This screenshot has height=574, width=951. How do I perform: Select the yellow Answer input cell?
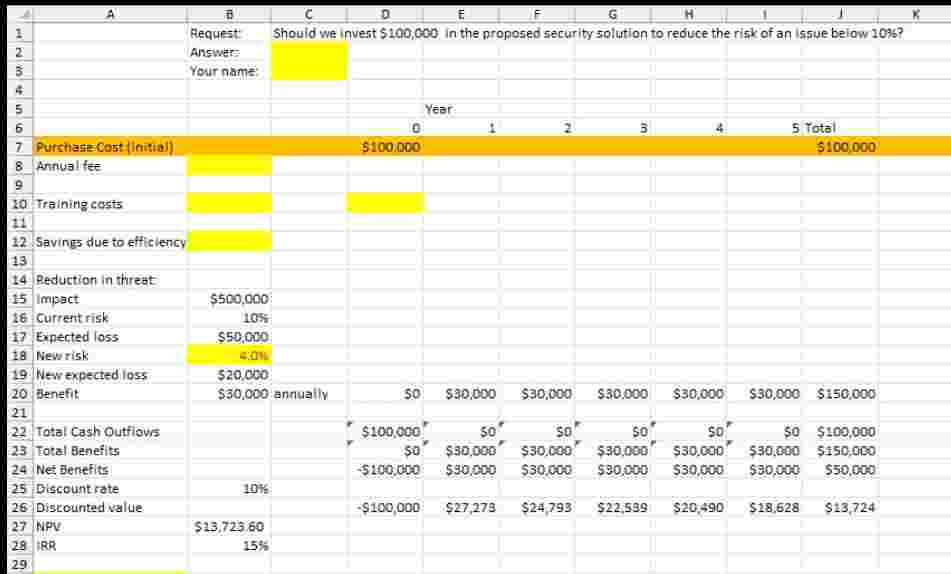pyautogui.click(x=309, y=52)
